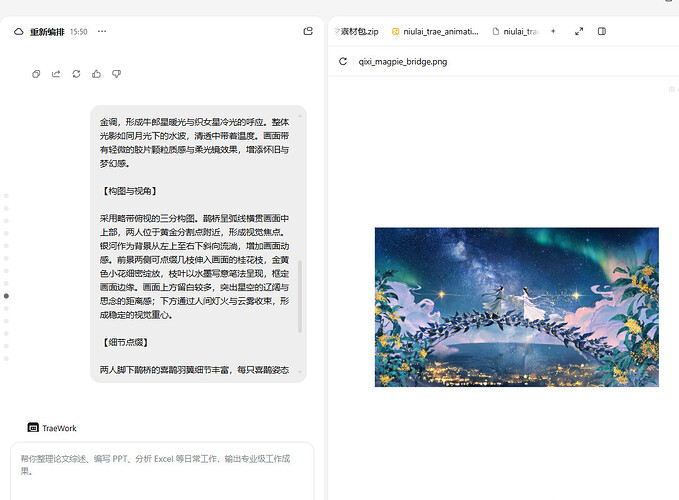The height and width of the screenshot is (500, 679).
Task: Give a thumbs up to response
Action: [96, 74]
